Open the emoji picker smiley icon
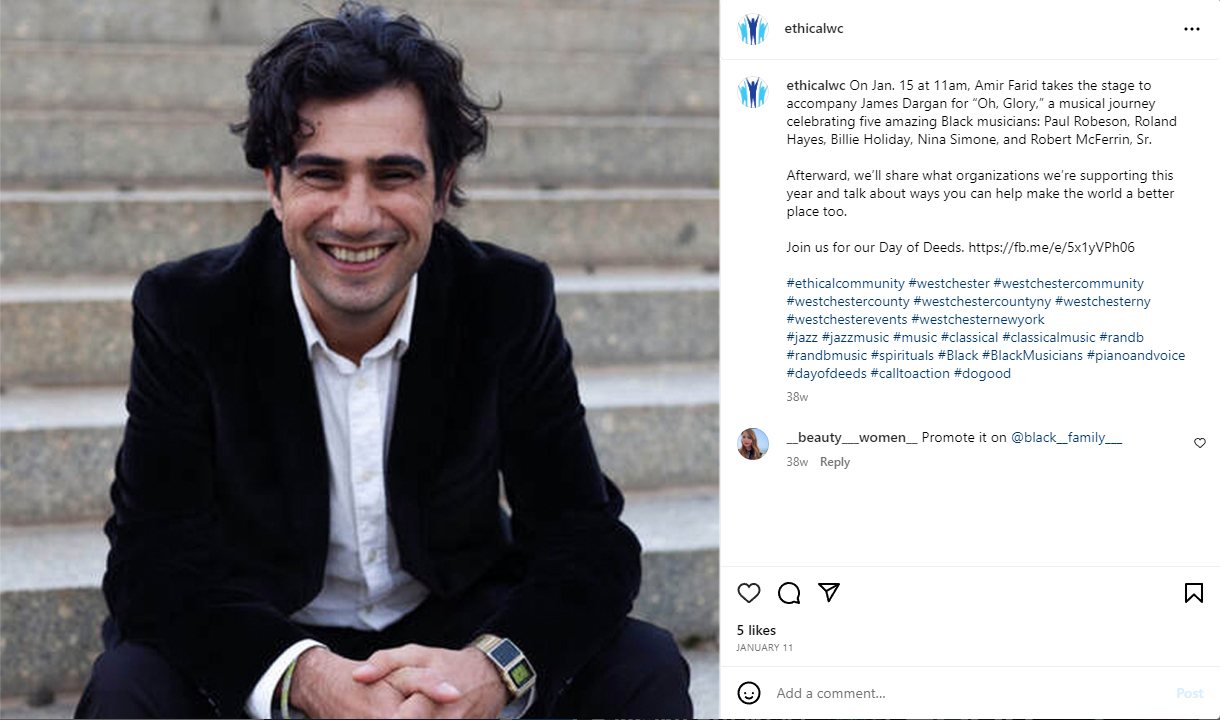 tap(749, 692)
